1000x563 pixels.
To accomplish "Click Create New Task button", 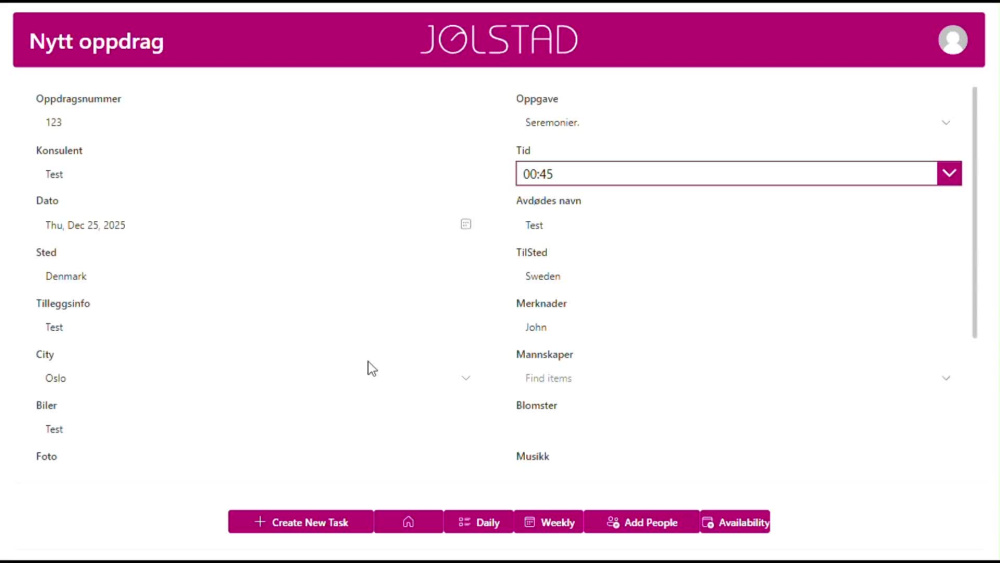I will [301, 522].
